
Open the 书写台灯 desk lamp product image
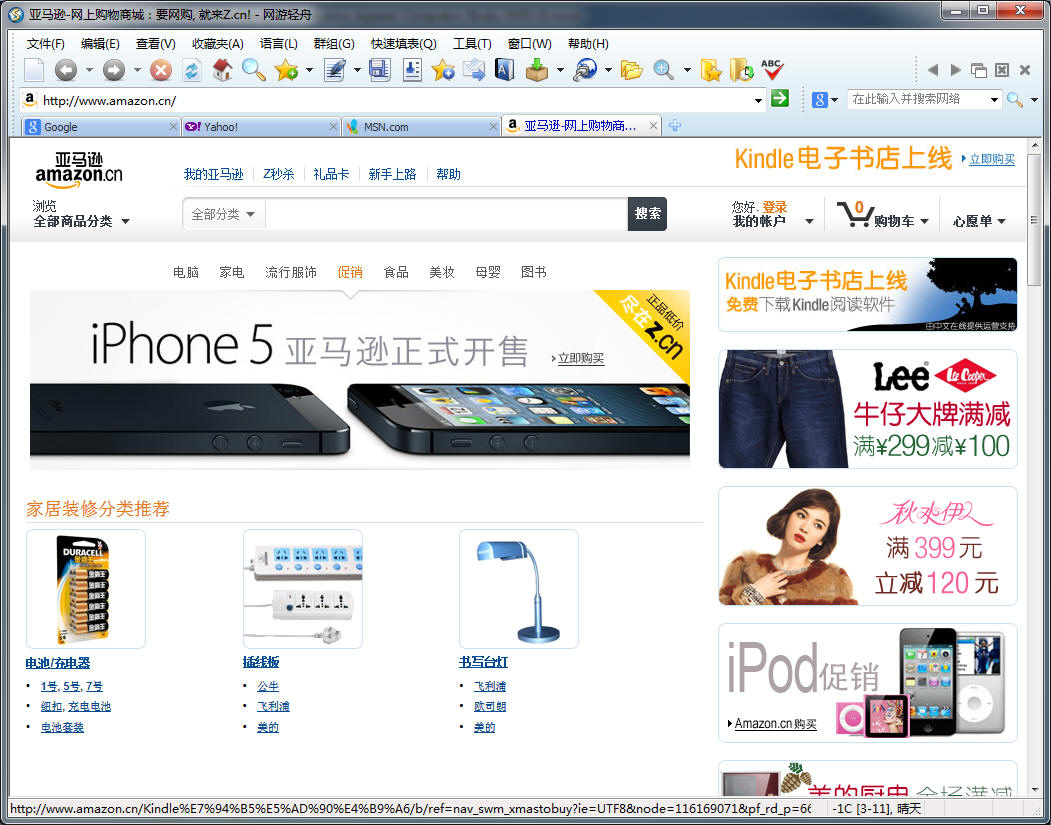(x=519, y=589)
